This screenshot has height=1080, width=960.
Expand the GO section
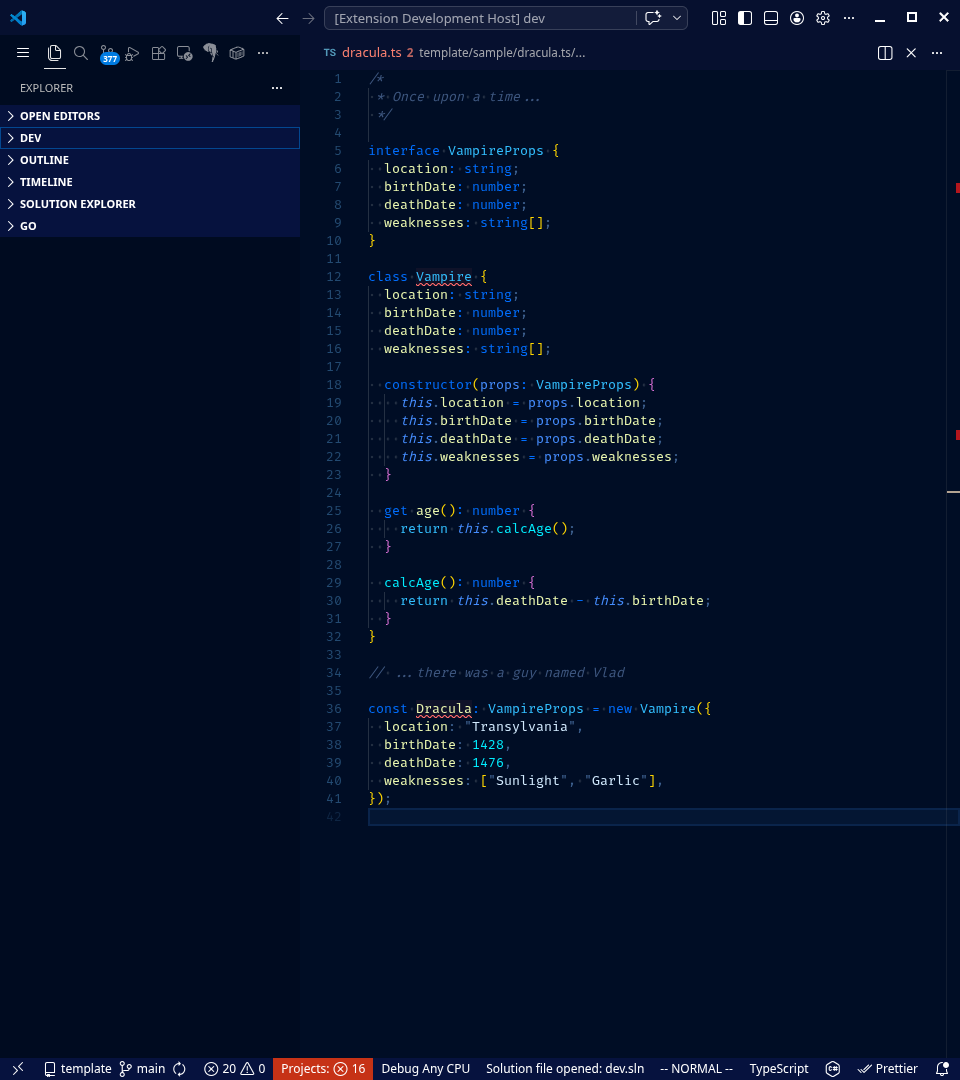tap(150, 226)
